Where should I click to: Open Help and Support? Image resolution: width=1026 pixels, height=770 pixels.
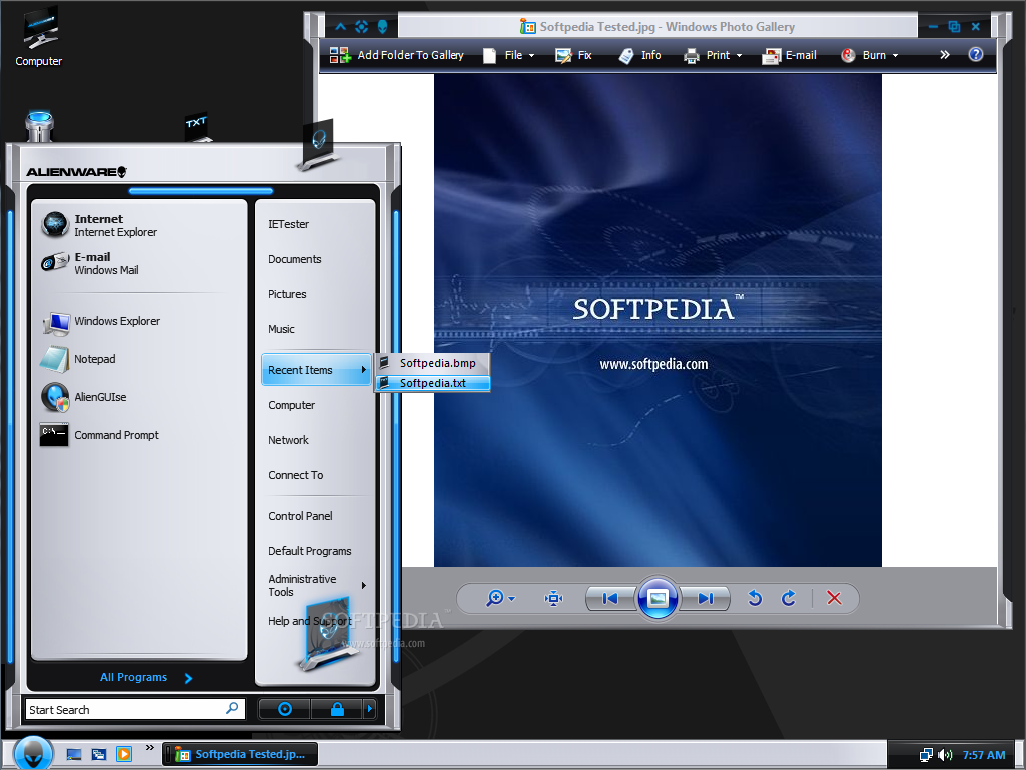pyautogui.click(x=310, y=621)
